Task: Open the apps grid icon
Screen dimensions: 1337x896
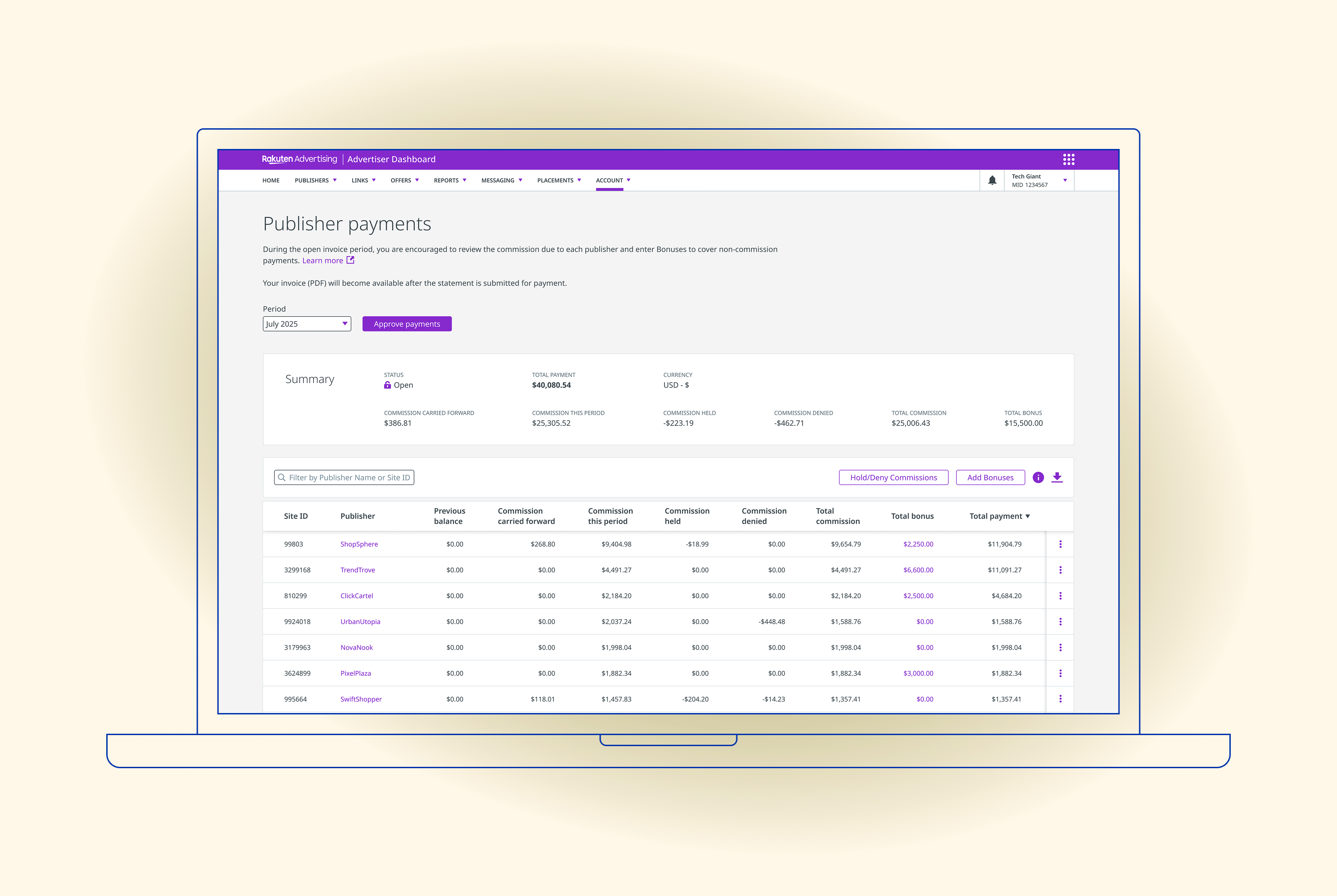Action: coord(1068,160)
